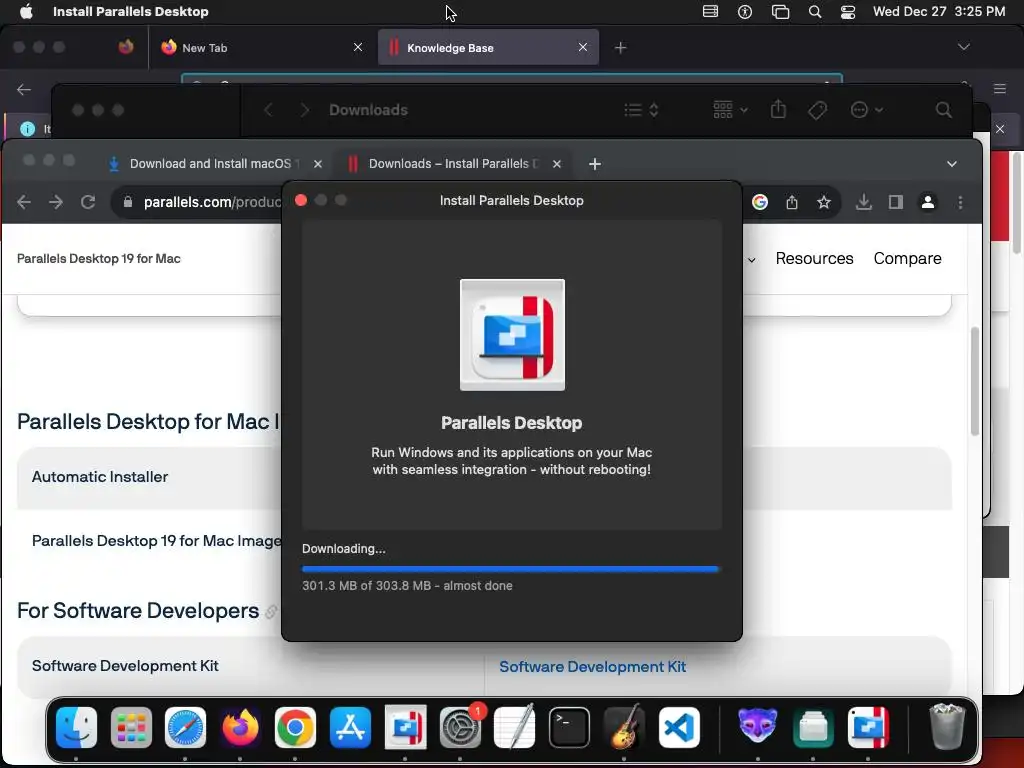Open Resources link in page navigation
This screenshot has width=1024, height=768.
[814, 259]
